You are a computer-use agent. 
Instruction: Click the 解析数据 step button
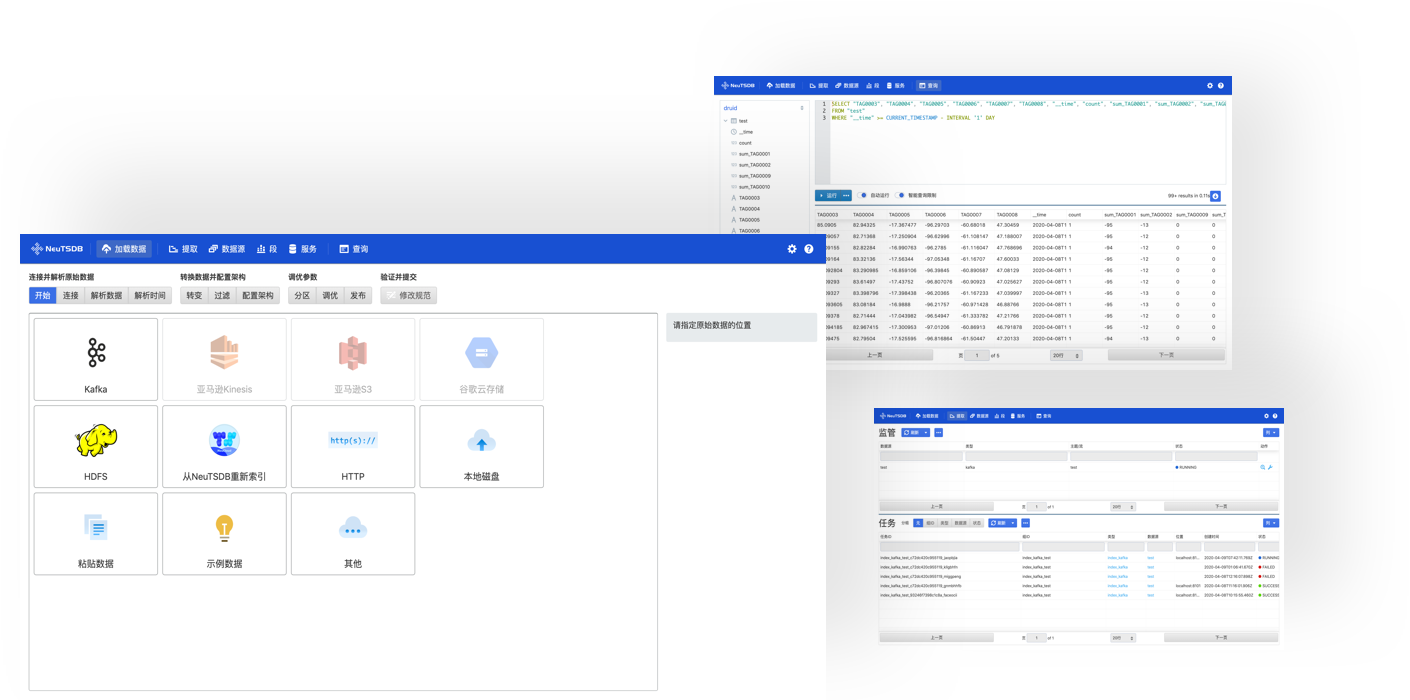(x=107, y=296)
